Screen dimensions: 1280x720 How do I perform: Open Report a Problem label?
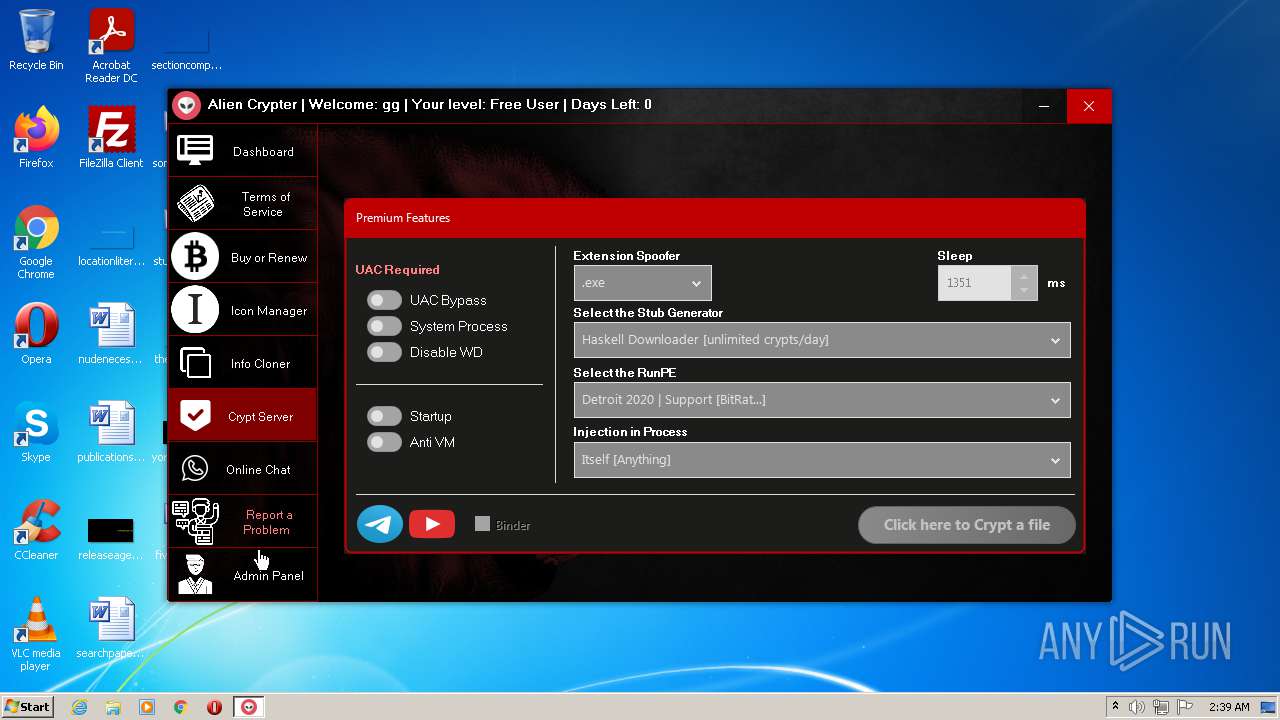(x=268, y=522)
